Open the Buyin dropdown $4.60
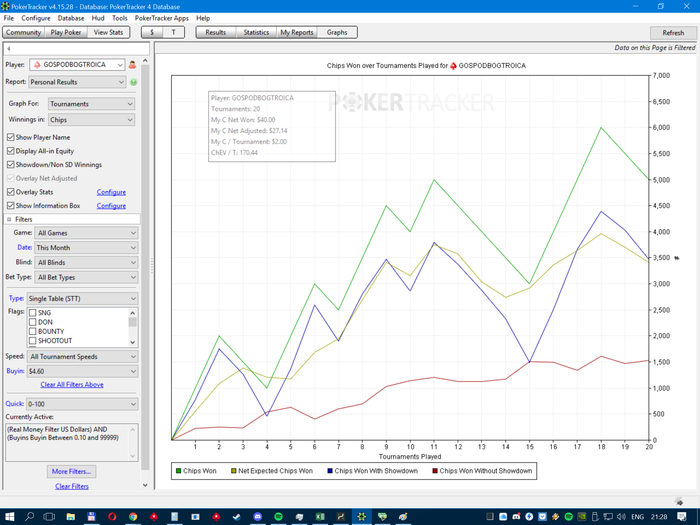This screenshot has width=700, height=525. point(83,371)
